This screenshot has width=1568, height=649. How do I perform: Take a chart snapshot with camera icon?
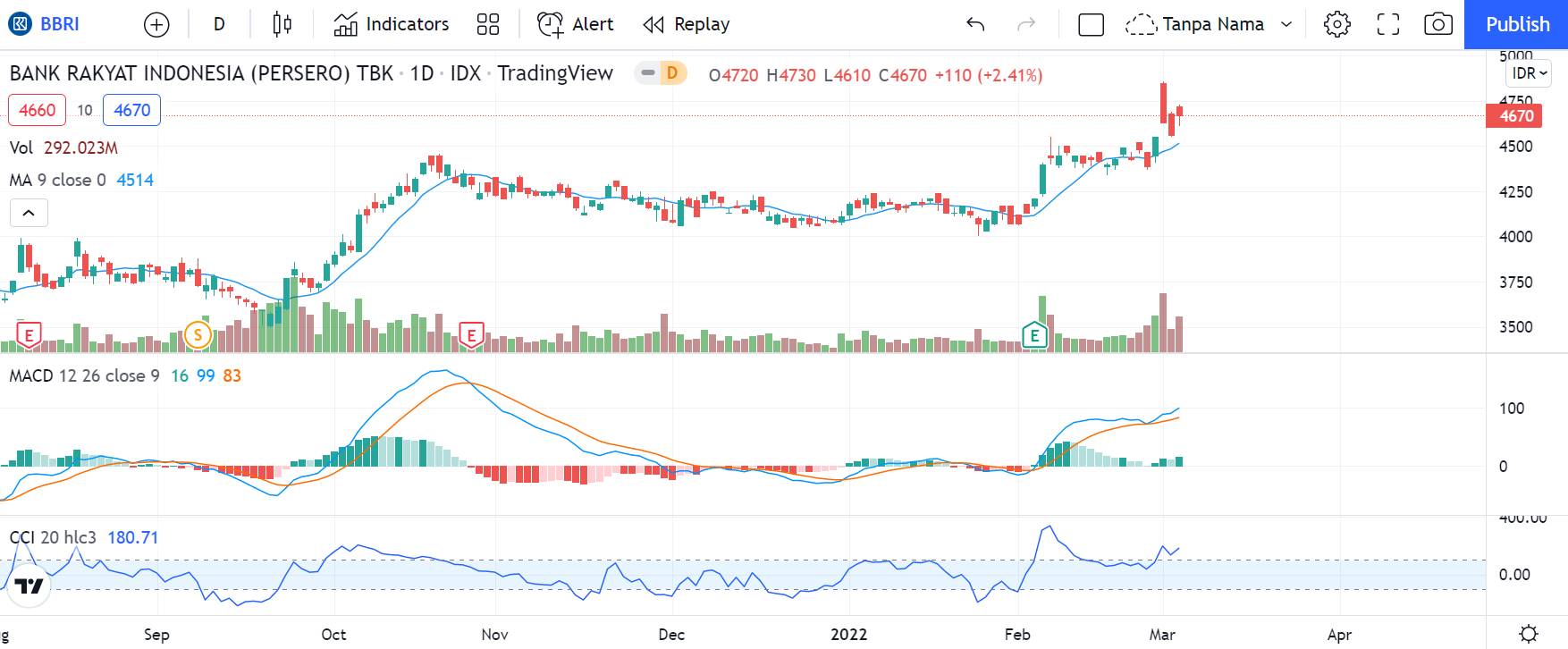1437,24
